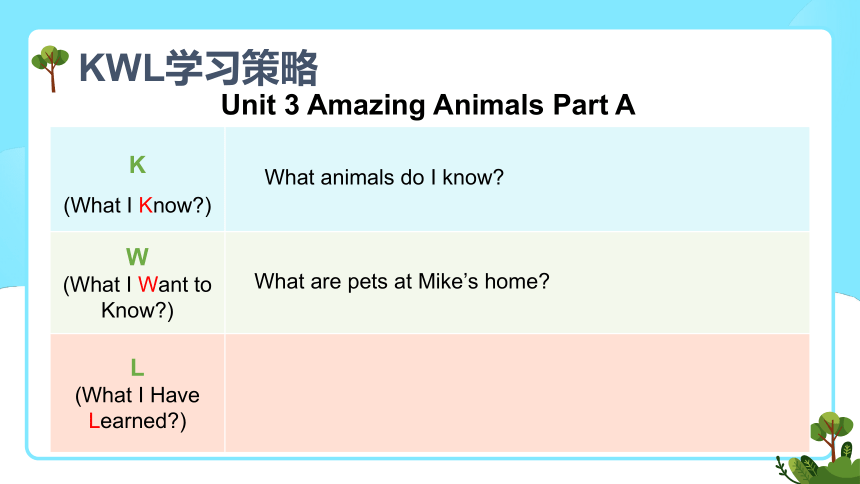Click the Unit 3 Amazing Animals title
The height and width of the screenshot is (484, 860).
[x=428, y=104]
